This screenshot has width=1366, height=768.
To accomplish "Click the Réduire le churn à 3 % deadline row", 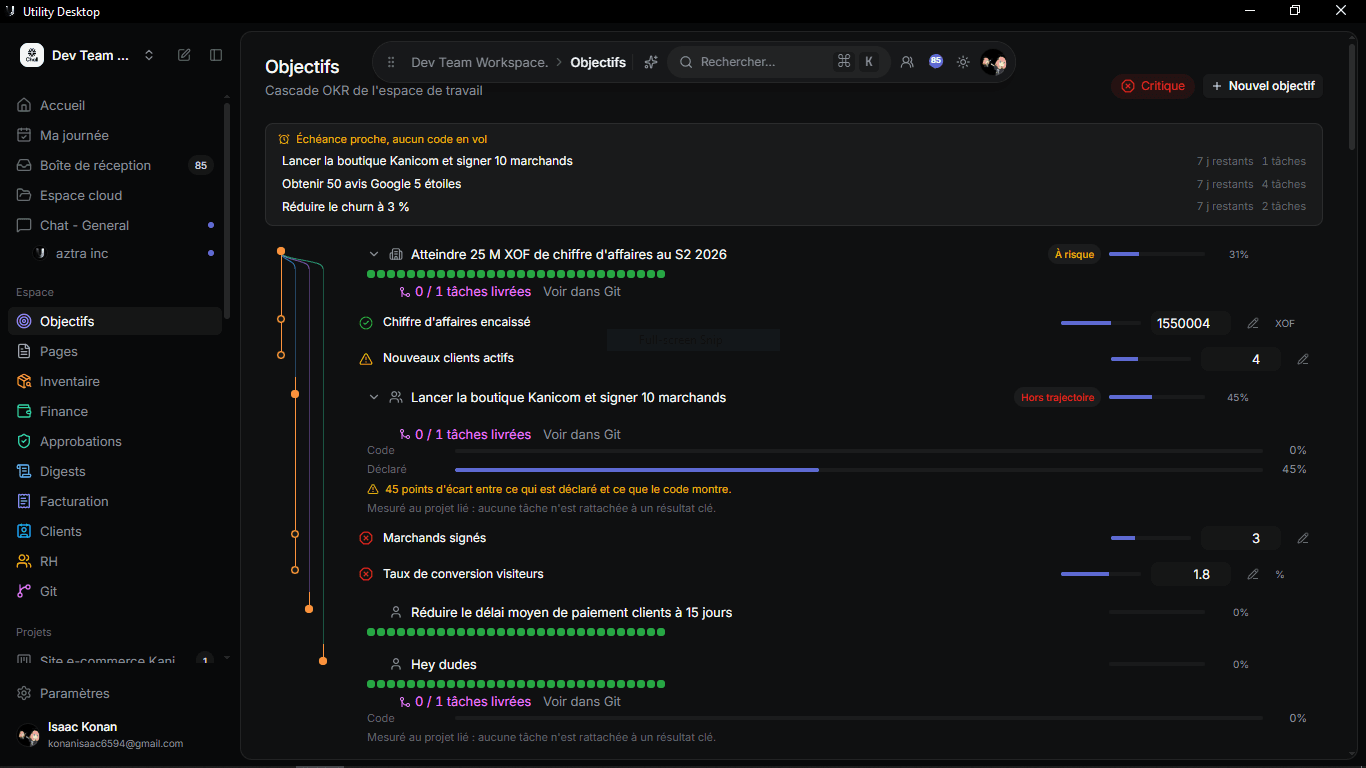I will [794, 207].
